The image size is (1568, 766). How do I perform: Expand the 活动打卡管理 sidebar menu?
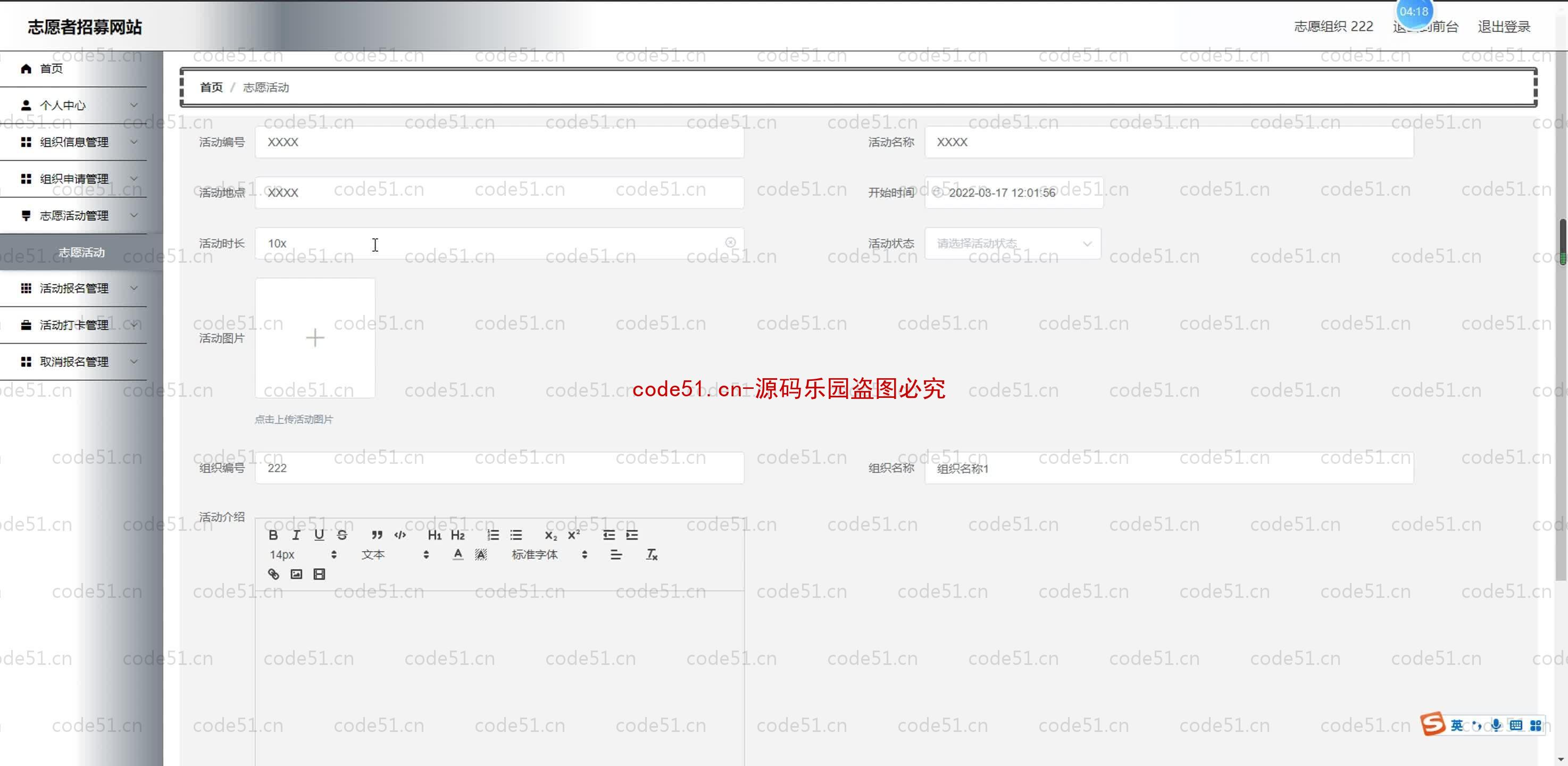point(73,324)
